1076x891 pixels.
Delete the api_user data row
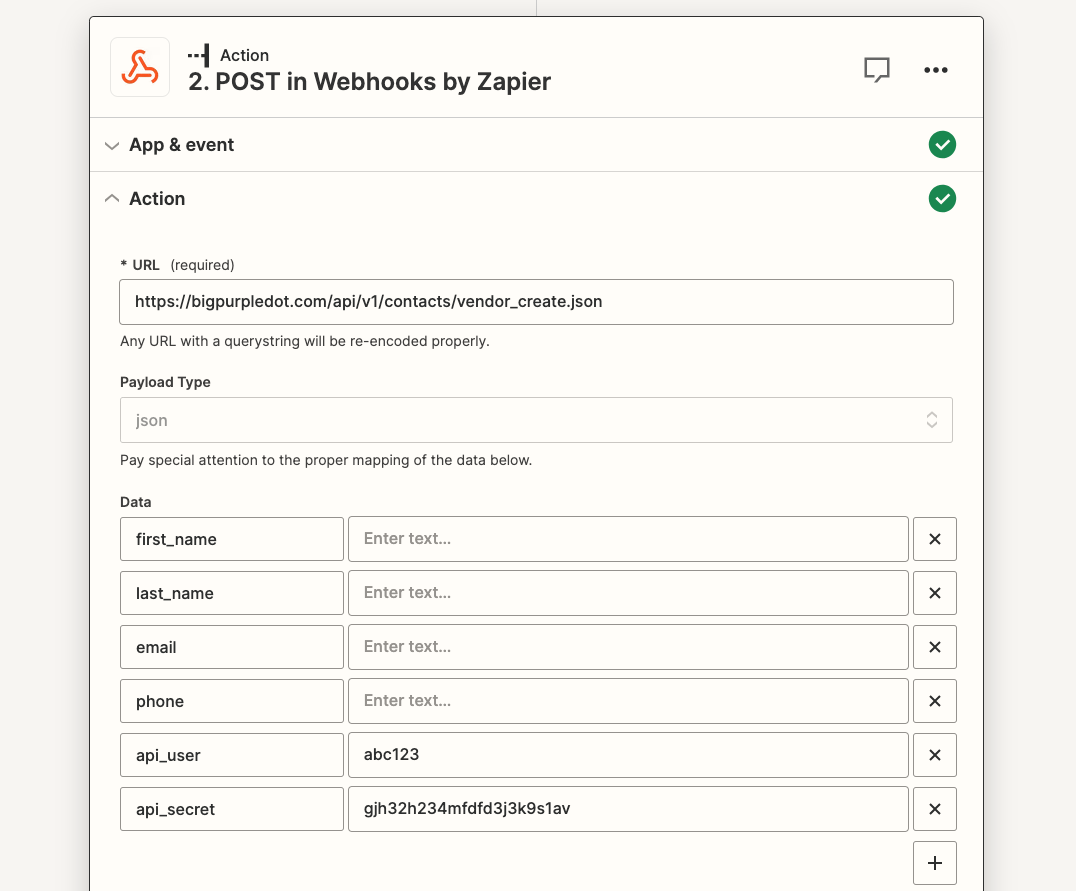[935, 755]
